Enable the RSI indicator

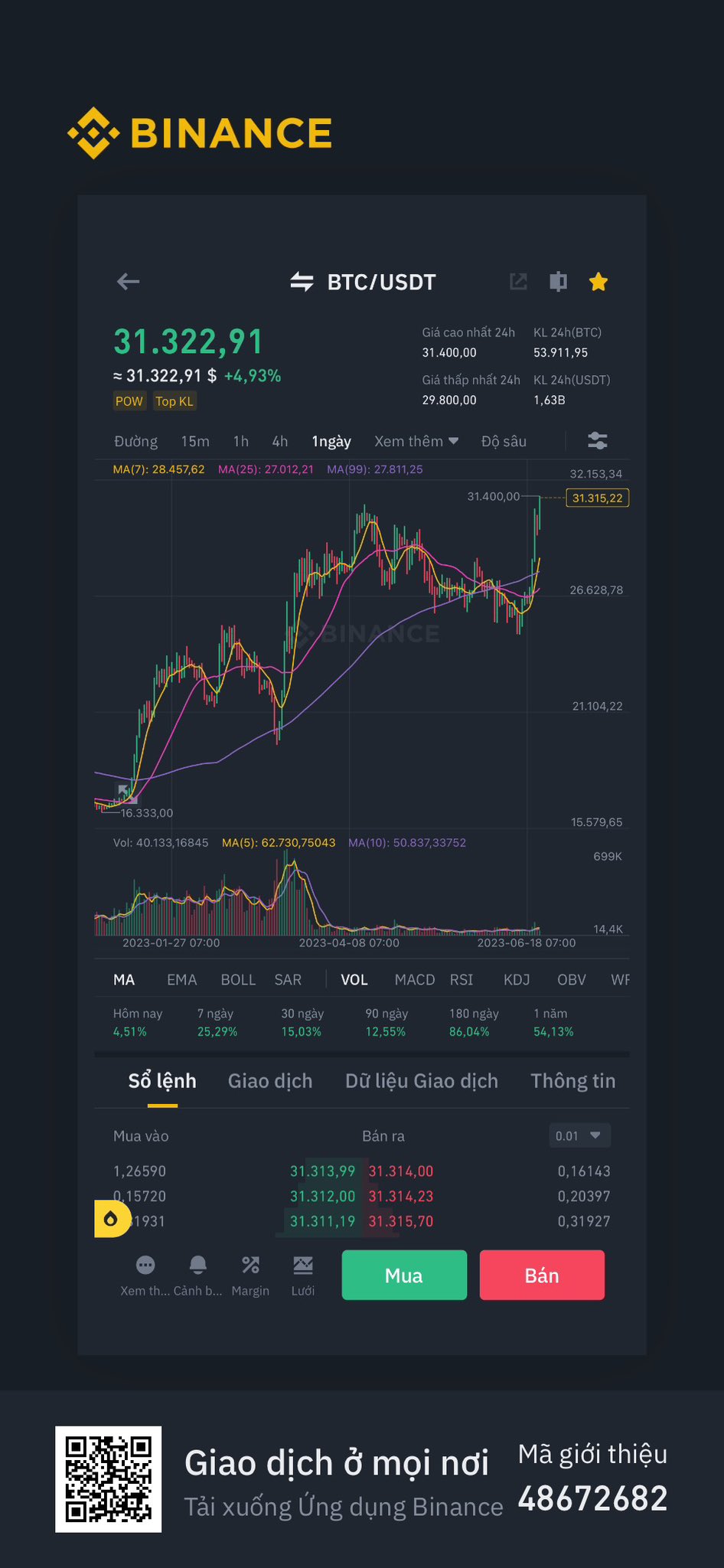pos(461,980)
